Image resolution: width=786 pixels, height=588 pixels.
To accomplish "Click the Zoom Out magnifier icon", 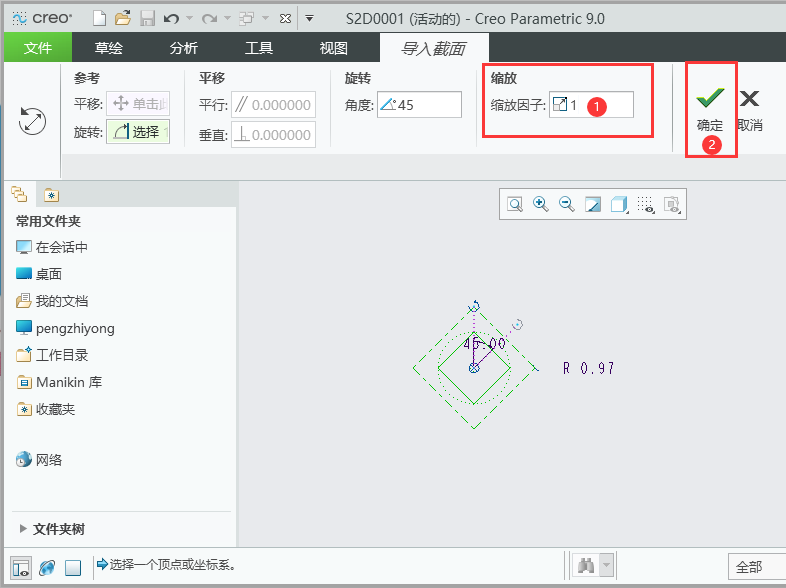I will pos(567,204).
